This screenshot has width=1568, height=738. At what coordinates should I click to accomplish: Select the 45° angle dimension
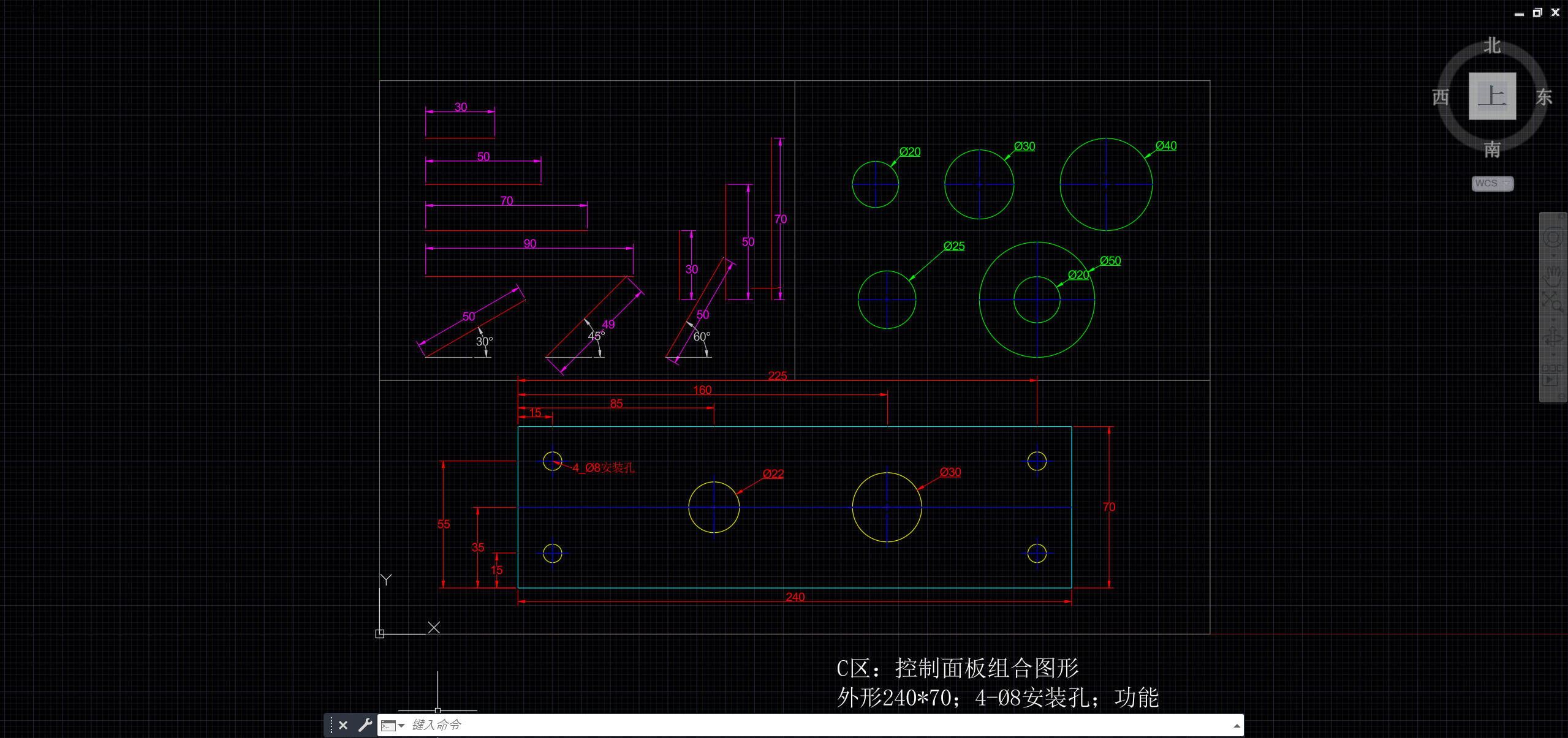click(596, 336)
